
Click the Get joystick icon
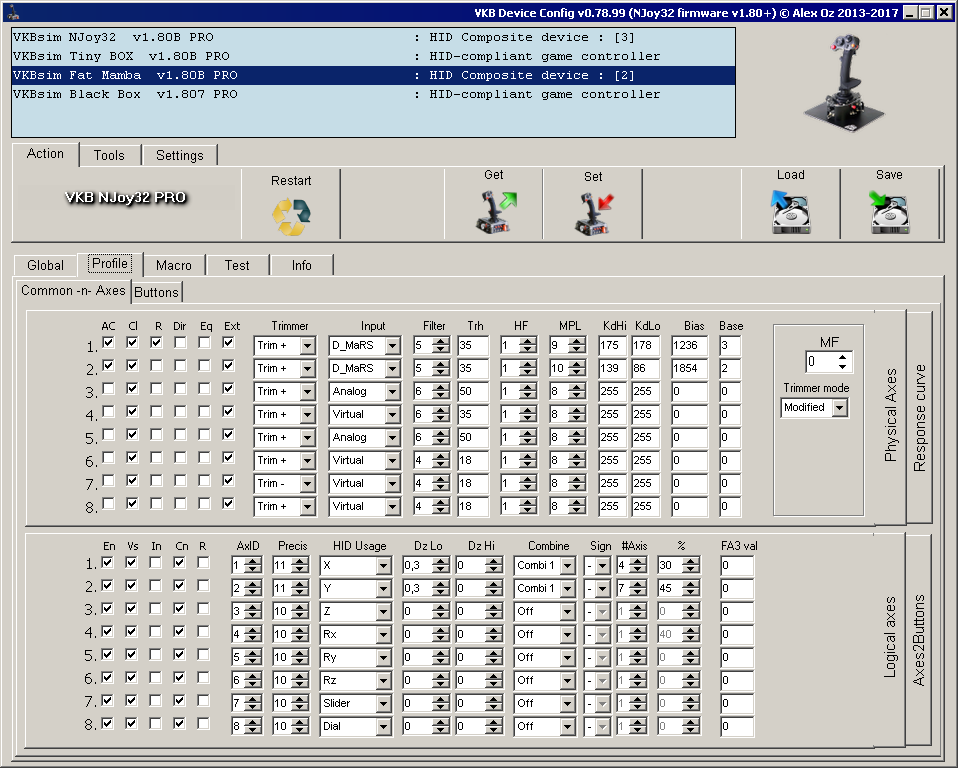coord(495,212)
